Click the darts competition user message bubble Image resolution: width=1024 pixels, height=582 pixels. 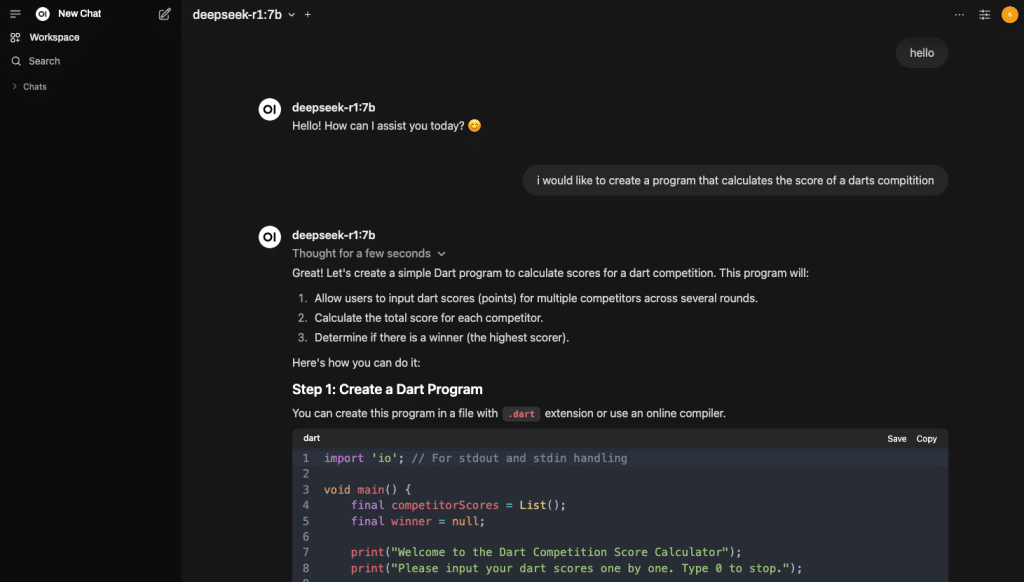735,180
